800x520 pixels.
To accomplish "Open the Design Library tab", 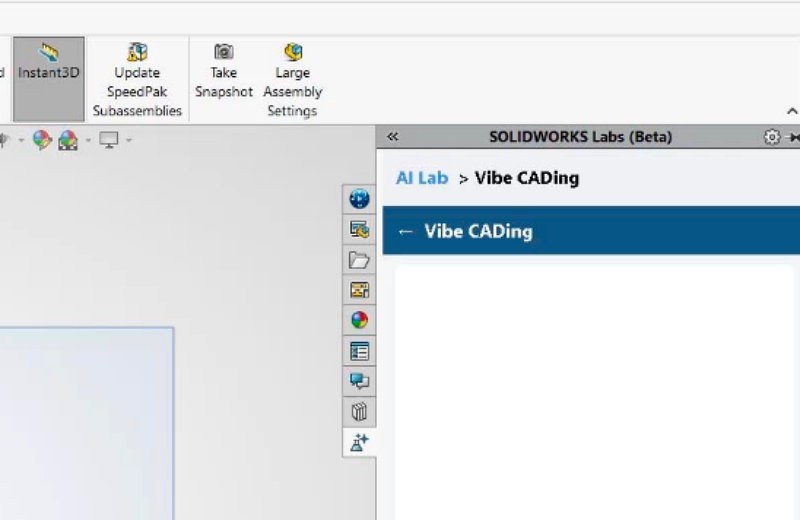I will tap(359, 230).
